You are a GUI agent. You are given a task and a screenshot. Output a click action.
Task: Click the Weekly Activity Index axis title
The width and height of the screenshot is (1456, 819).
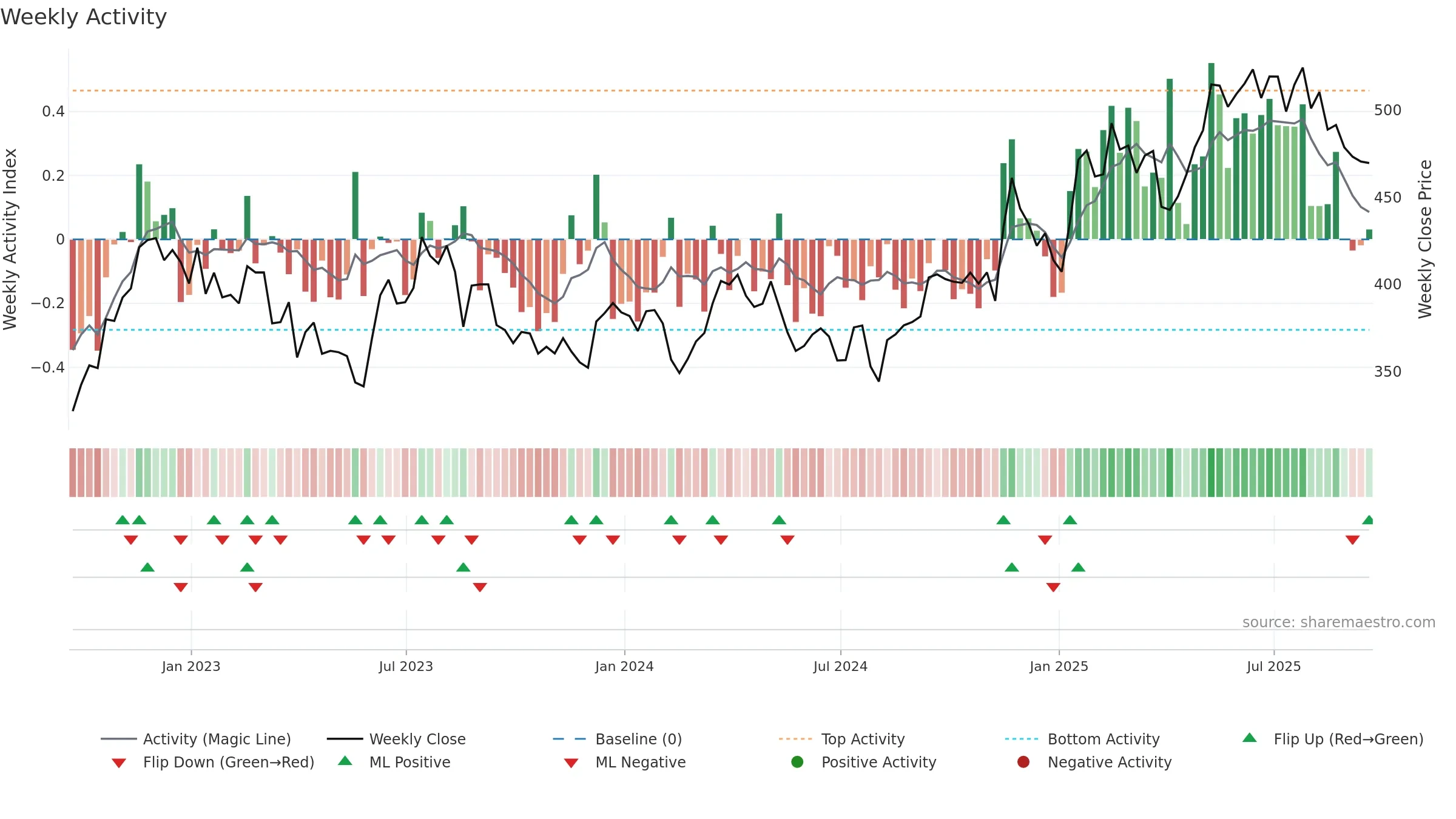[x=10, y=239]
